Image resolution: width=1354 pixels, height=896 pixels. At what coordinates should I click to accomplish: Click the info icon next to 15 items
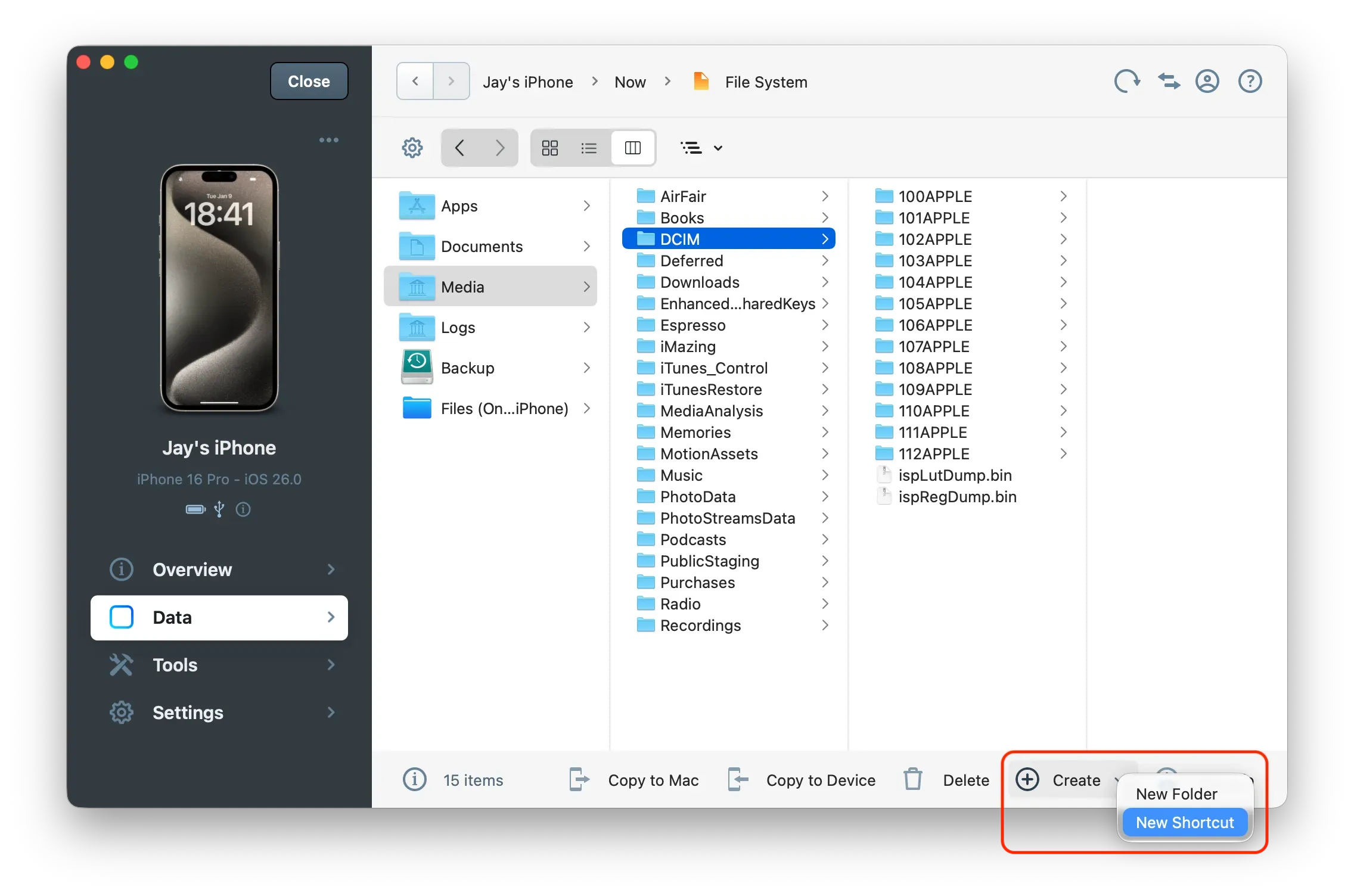pos(415,779)
